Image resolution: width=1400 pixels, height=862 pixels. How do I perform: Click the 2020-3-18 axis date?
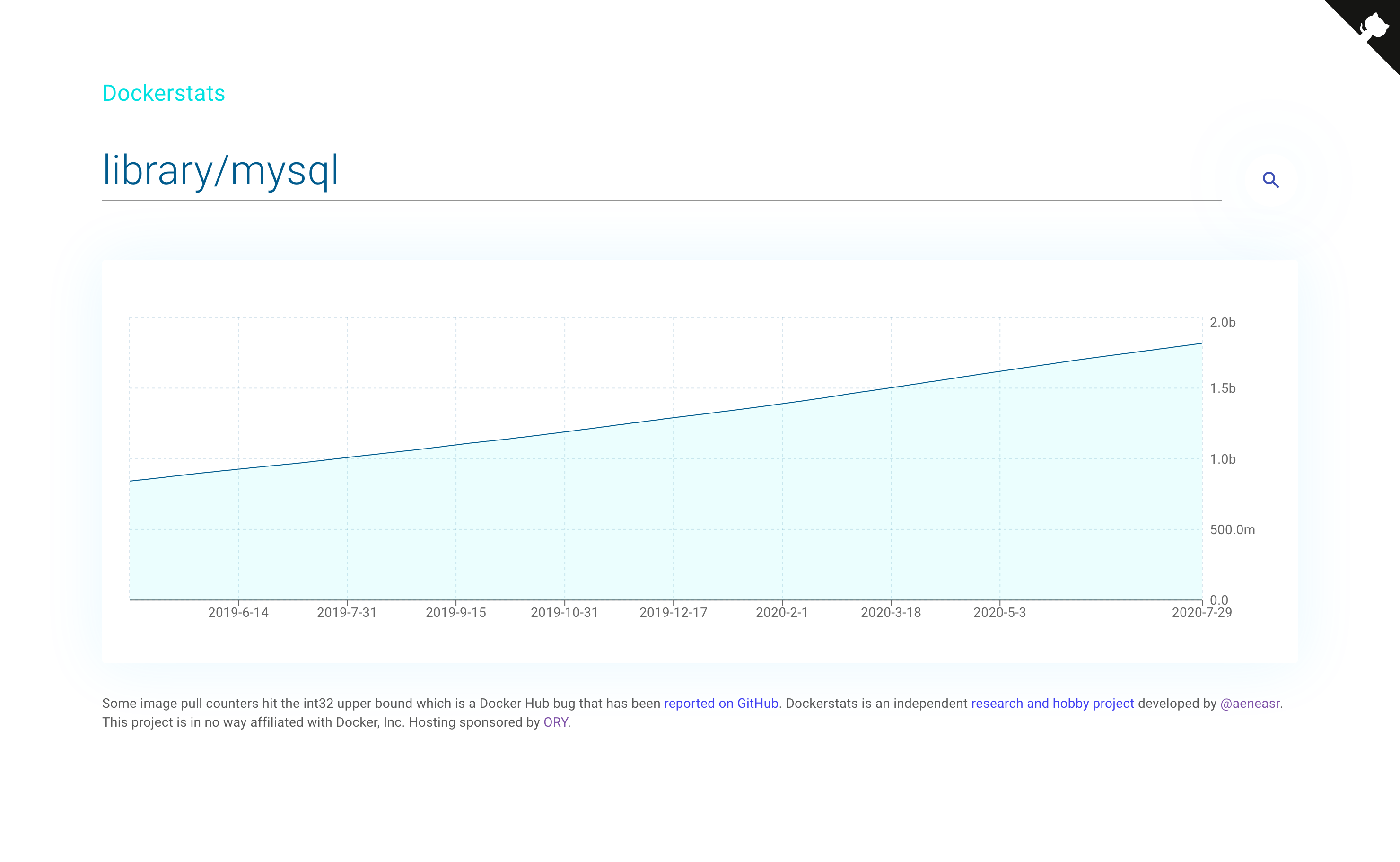click(x=891, y=612)
